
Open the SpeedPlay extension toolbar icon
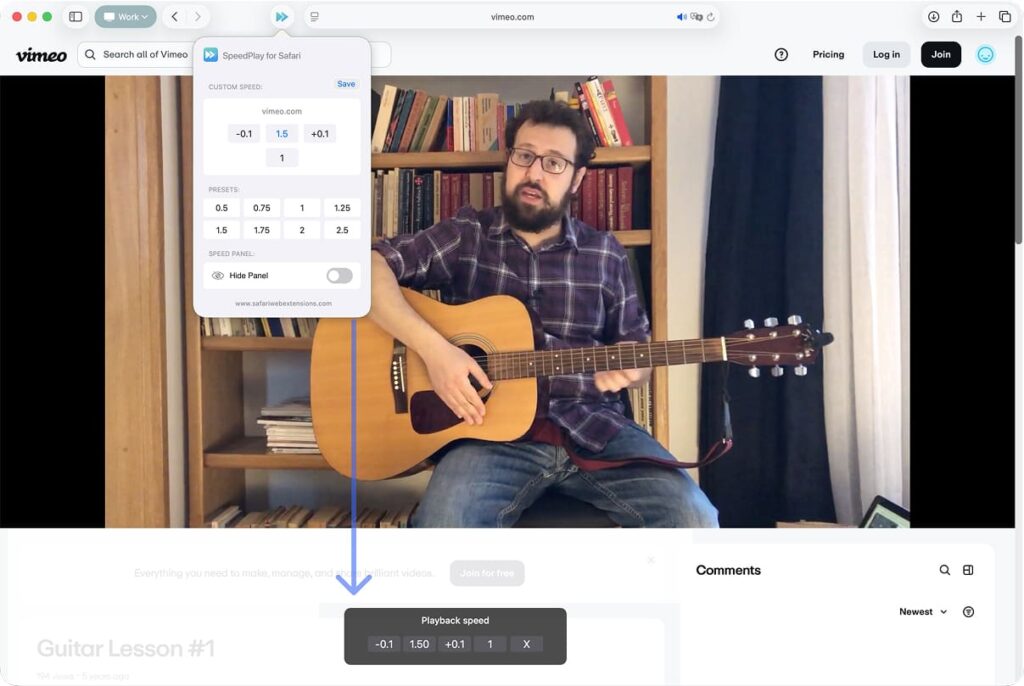(281, 17)
